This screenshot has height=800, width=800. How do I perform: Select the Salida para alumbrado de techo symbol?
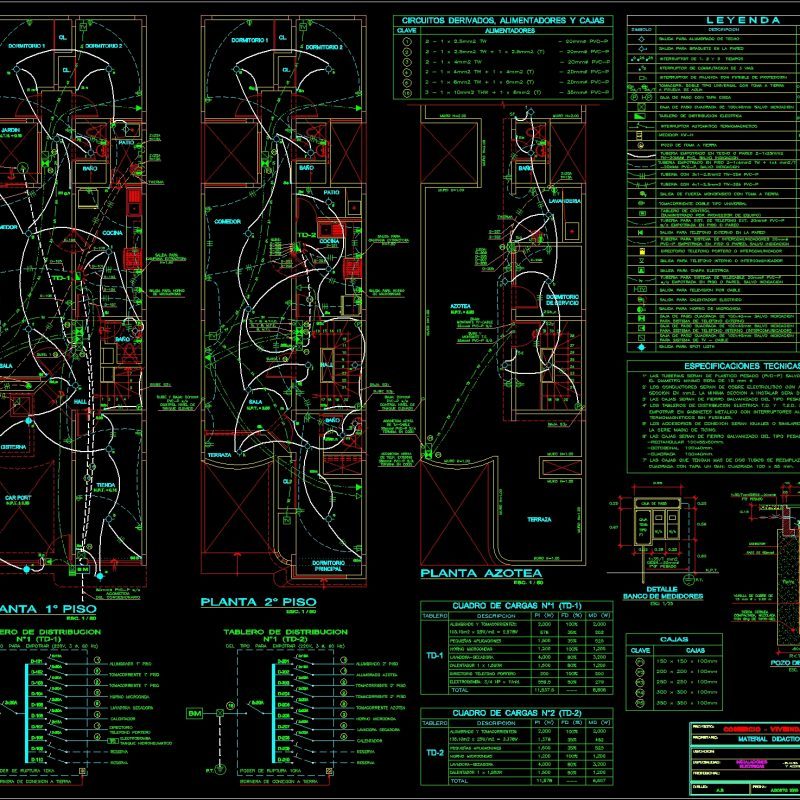[x=639, y=40]
